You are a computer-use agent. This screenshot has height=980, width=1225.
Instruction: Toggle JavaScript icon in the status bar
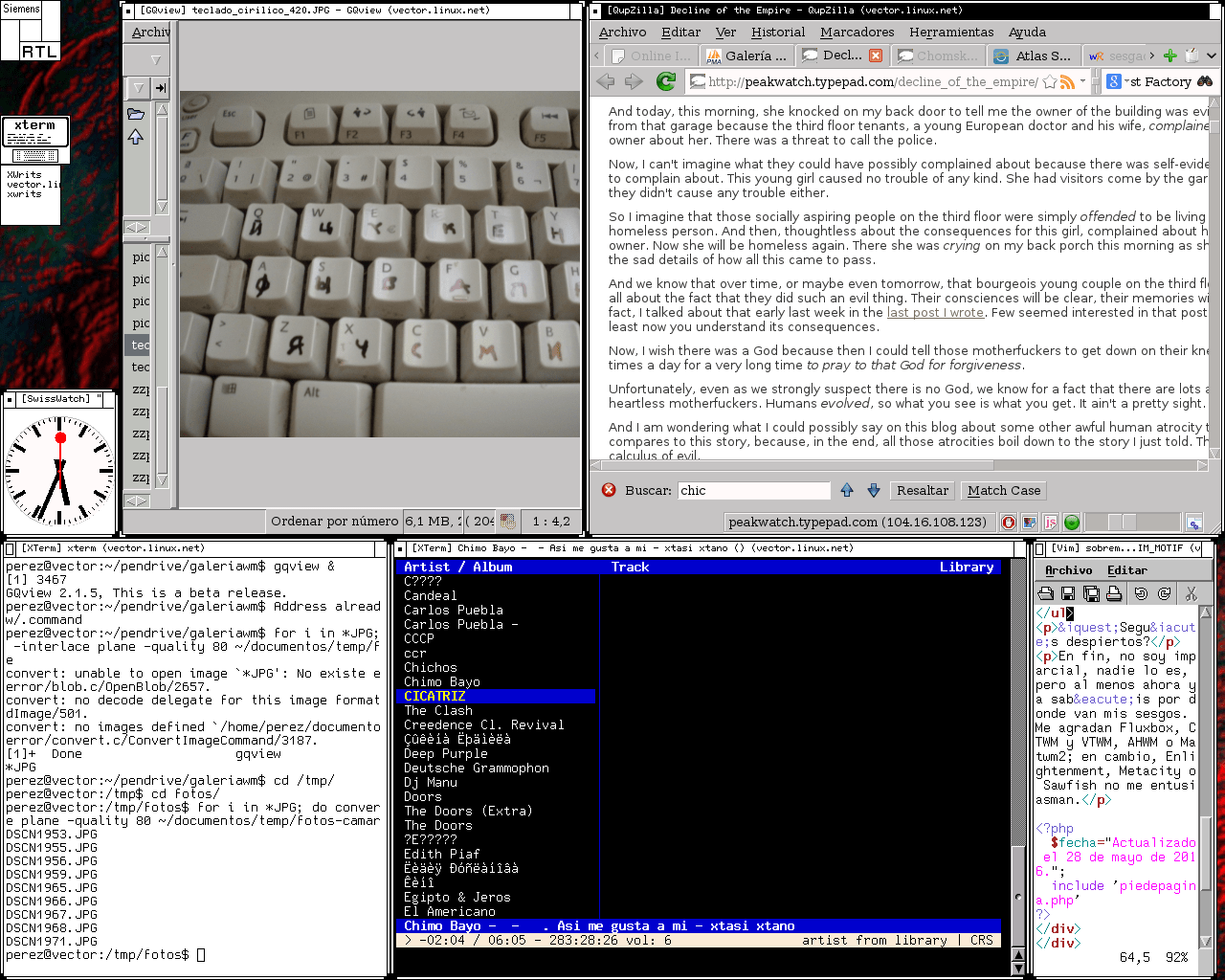point(1050,523)
